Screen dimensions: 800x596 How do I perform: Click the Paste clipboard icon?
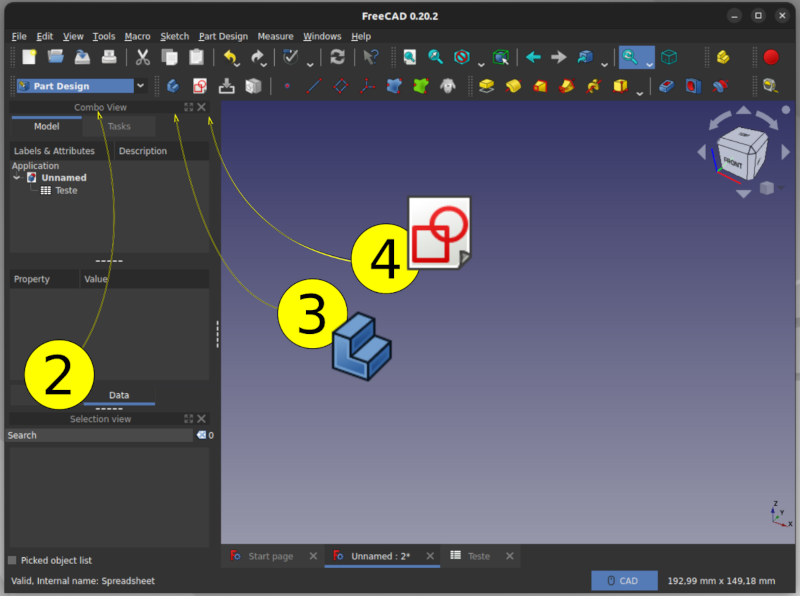pos(196,57)
